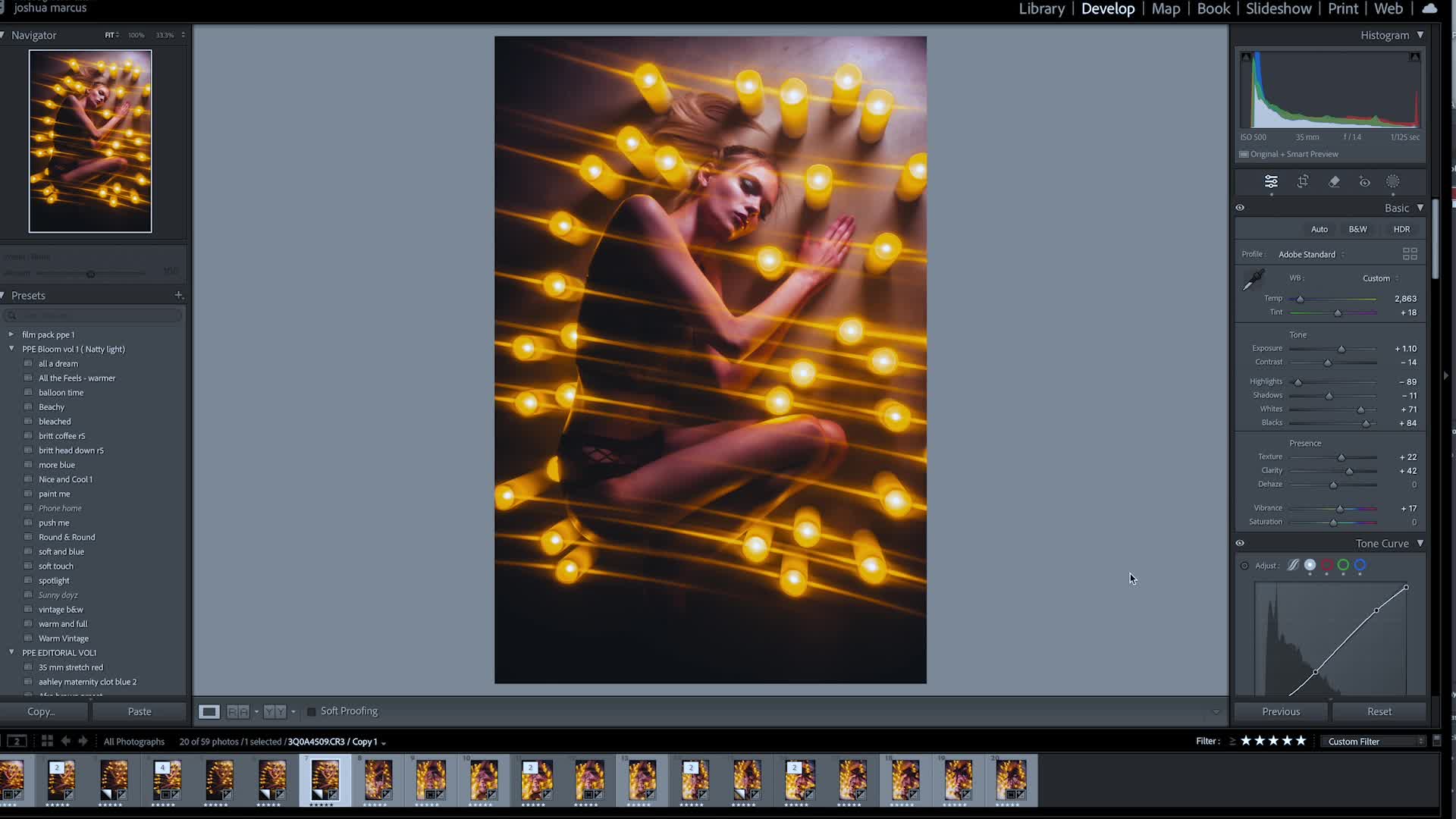Open the Print module

[1342, 9]
